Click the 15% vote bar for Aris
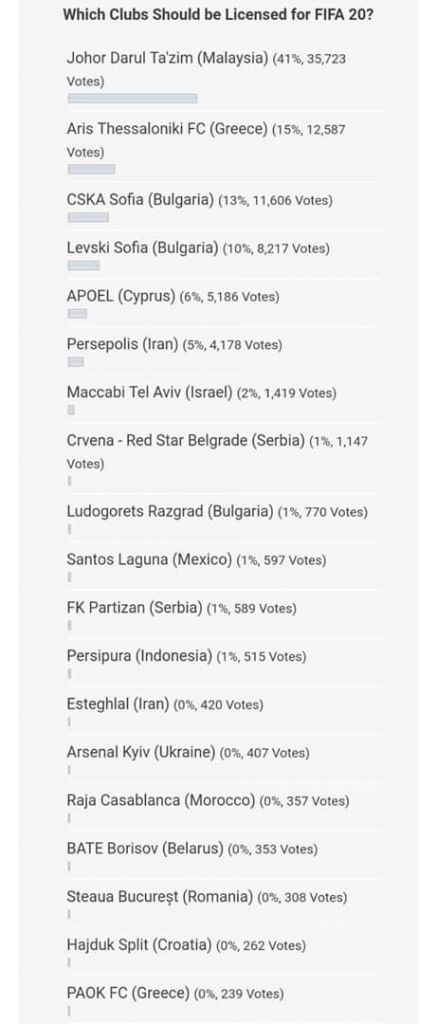The width and height of the screenshot is (437, 1024). (91, 169)
